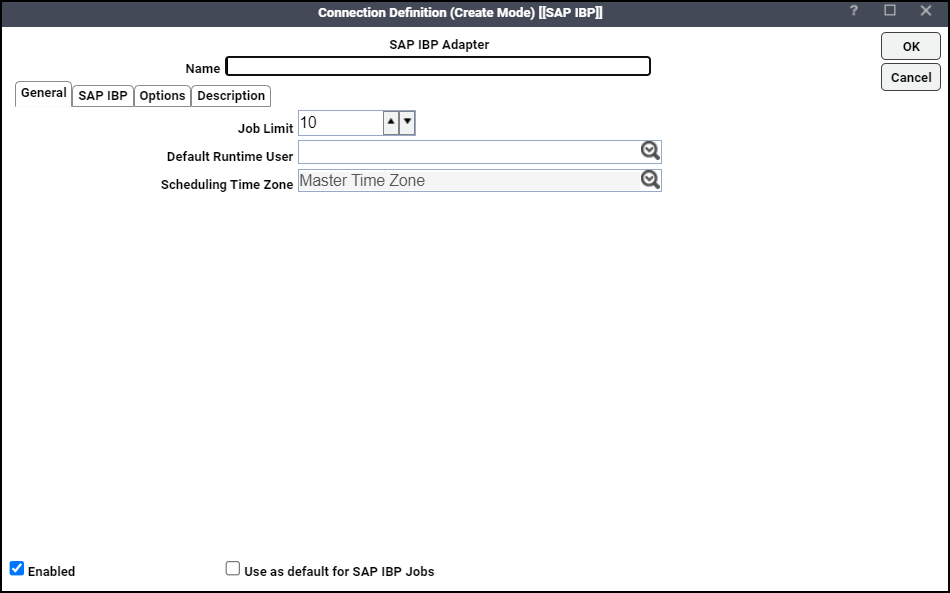The height and width of the screenshot is (593, 950).
Task: Maximize the Connection Definition window
Action: (x=889, y=10)
